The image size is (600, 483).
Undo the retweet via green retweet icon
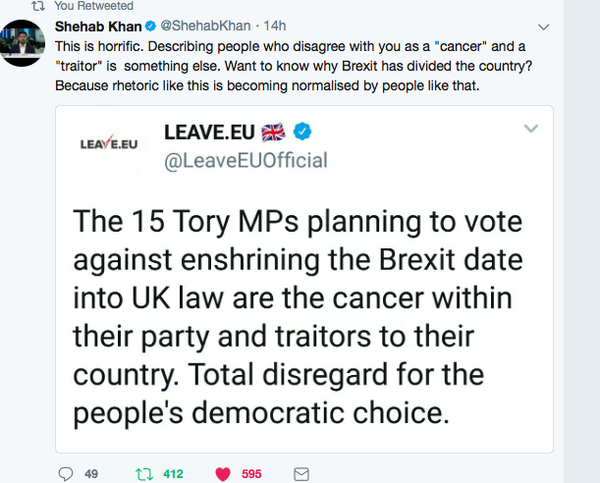[x=145, y=473]
